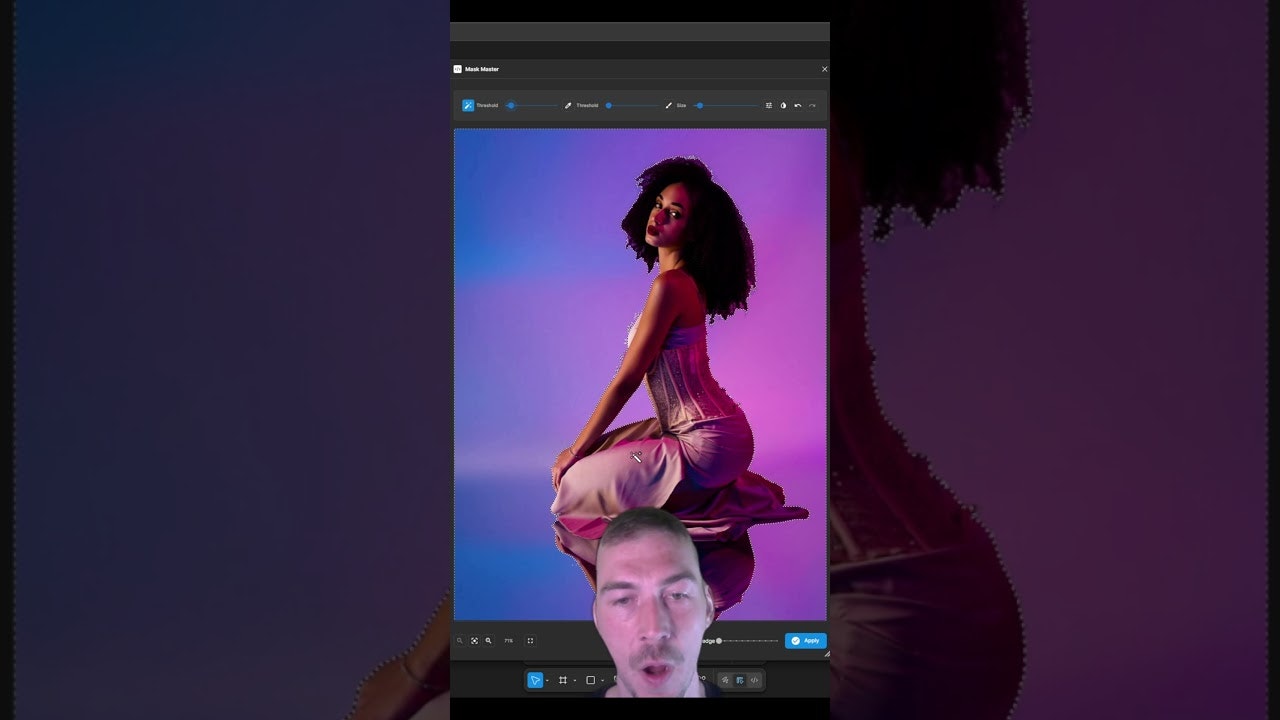Grab the panel resize handle corner

(x=826, y=654)
